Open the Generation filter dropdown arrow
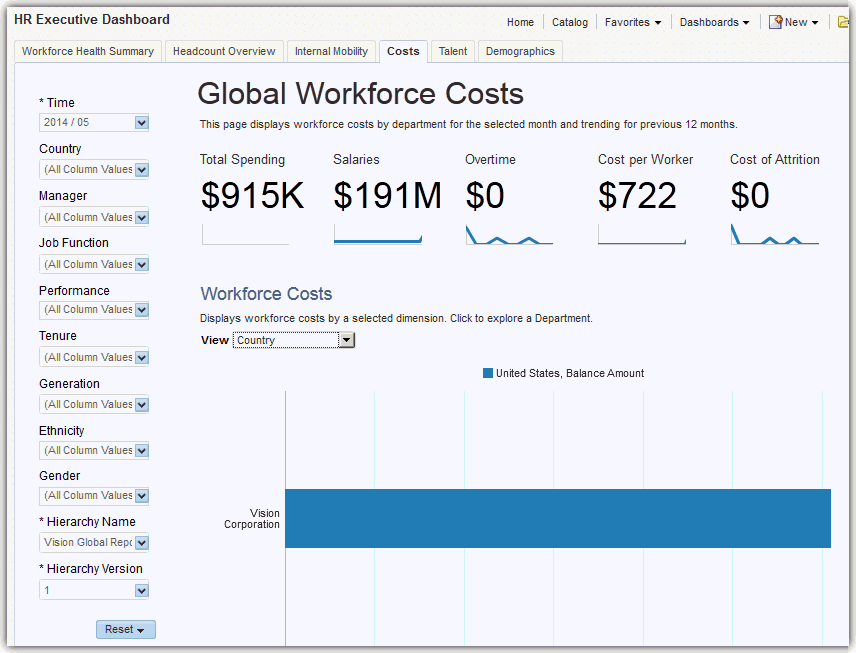Screen dimensions: 856x653 (x=141, y=405)
